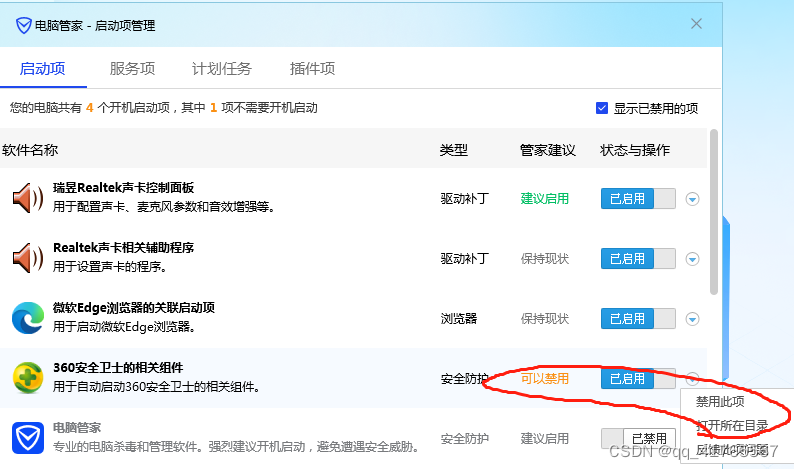Click 用于设置声卡的程序 description text
The image size is (794, 469).
(110, 266)
